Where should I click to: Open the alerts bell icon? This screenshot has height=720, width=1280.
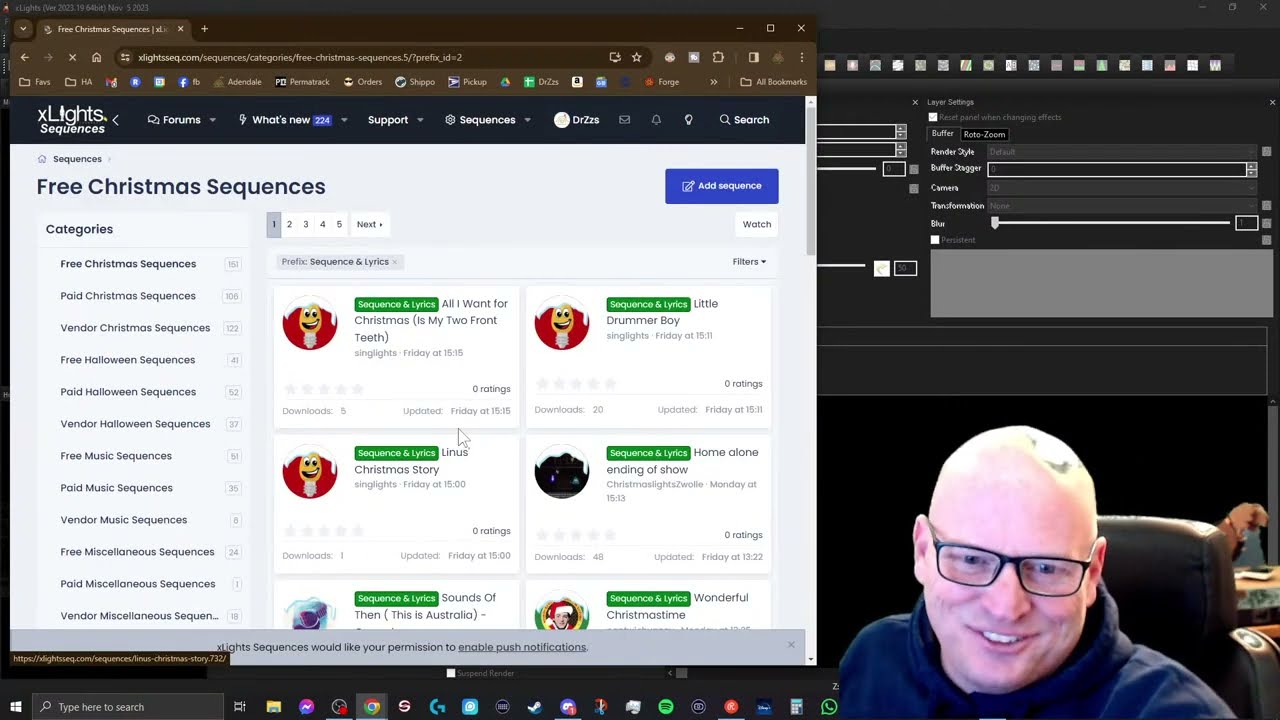pos(656,120)
